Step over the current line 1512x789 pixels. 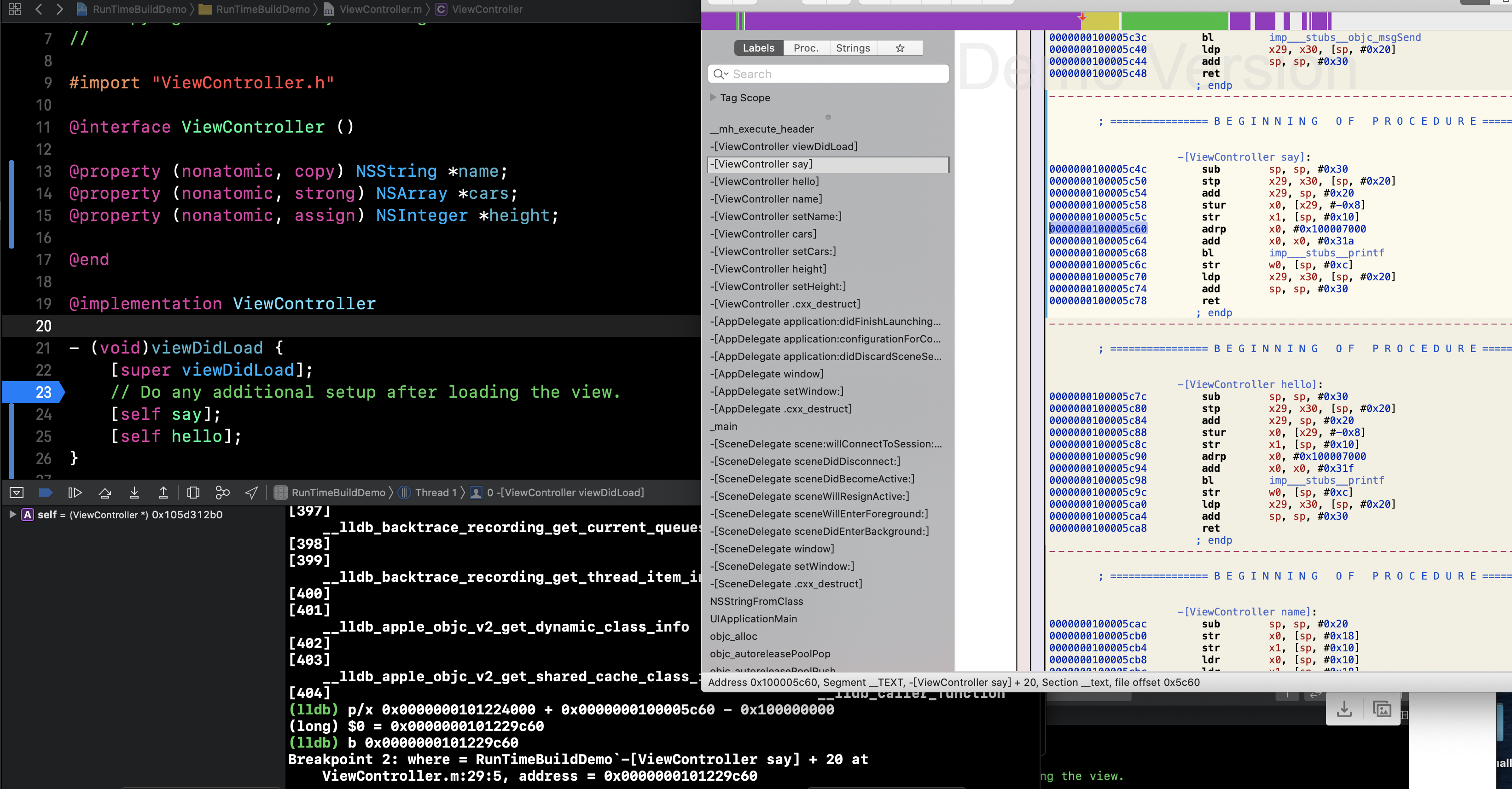tap(105, 493)
